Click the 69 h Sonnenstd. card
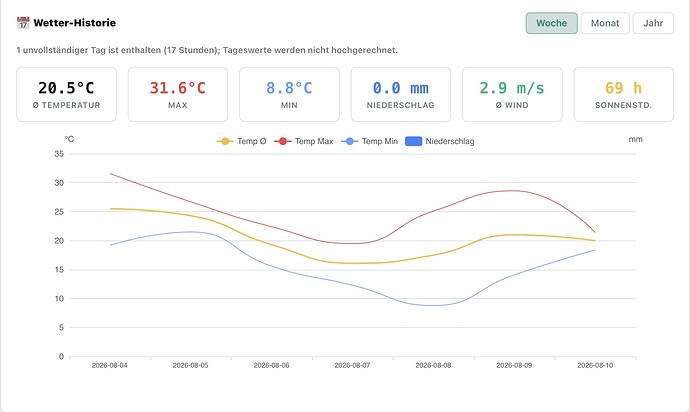690x412 pixels. (x=624, y=94)
